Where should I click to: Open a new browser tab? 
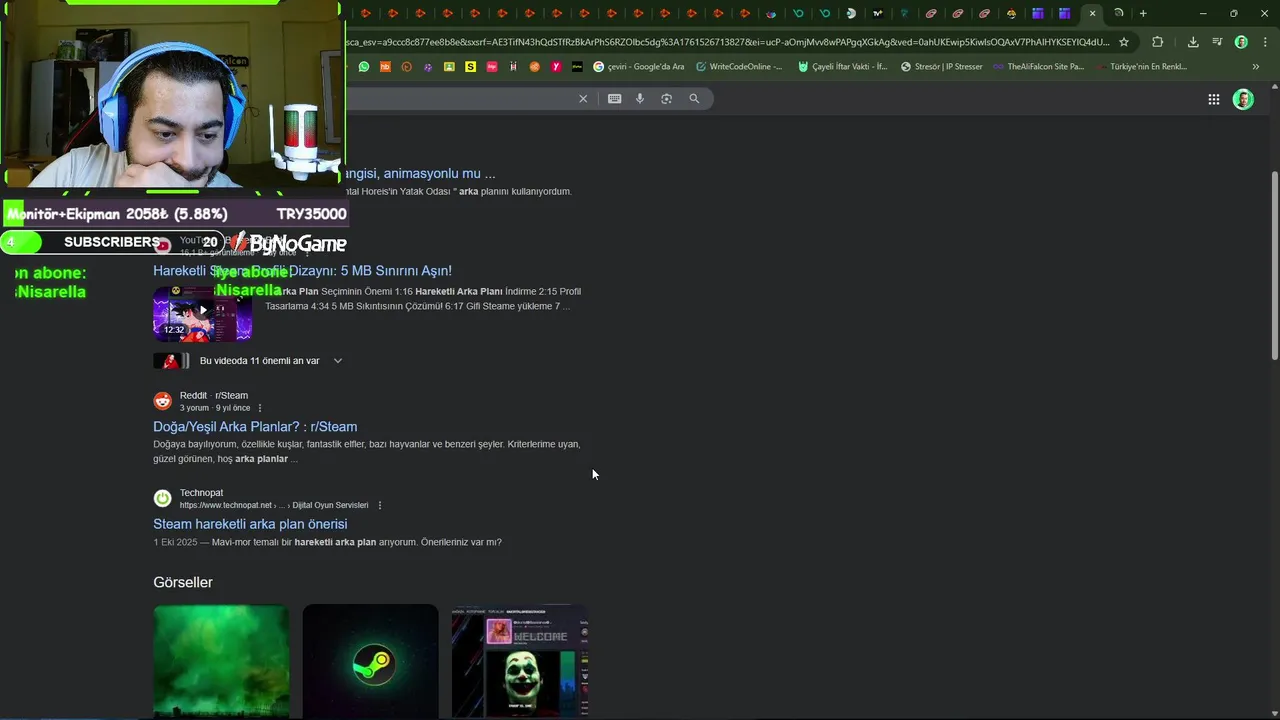[1143, 13]
